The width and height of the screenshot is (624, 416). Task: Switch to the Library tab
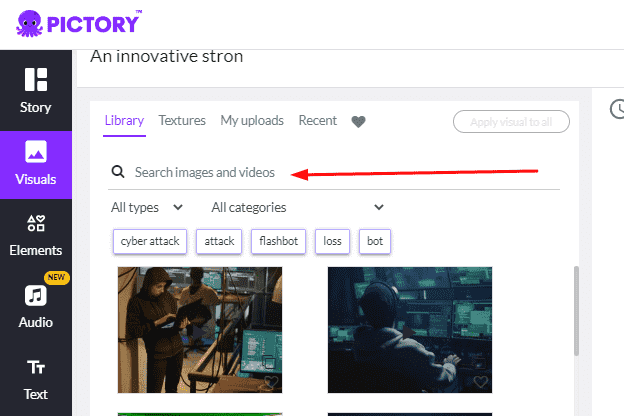[124, 121]
